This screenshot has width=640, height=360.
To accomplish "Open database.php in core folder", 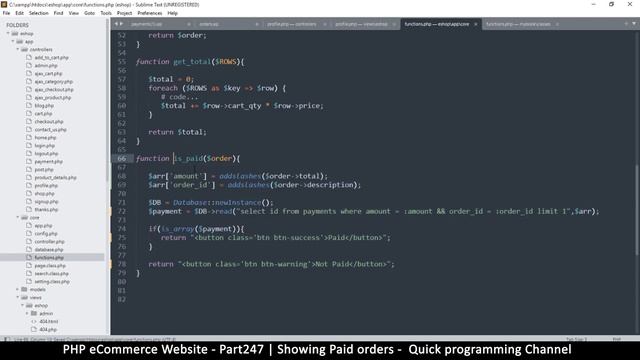I will [x=49, y=249].
